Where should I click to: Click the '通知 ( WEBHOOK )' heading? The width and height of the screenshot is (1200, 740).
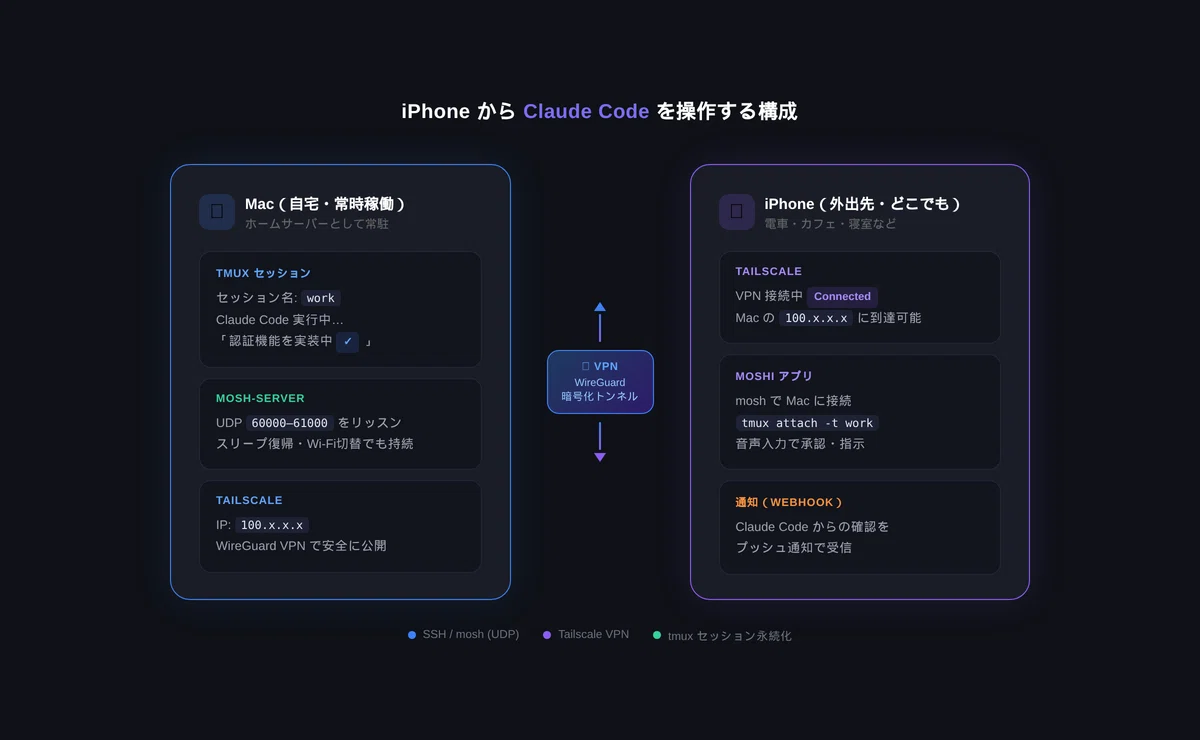tap(788, 502)
